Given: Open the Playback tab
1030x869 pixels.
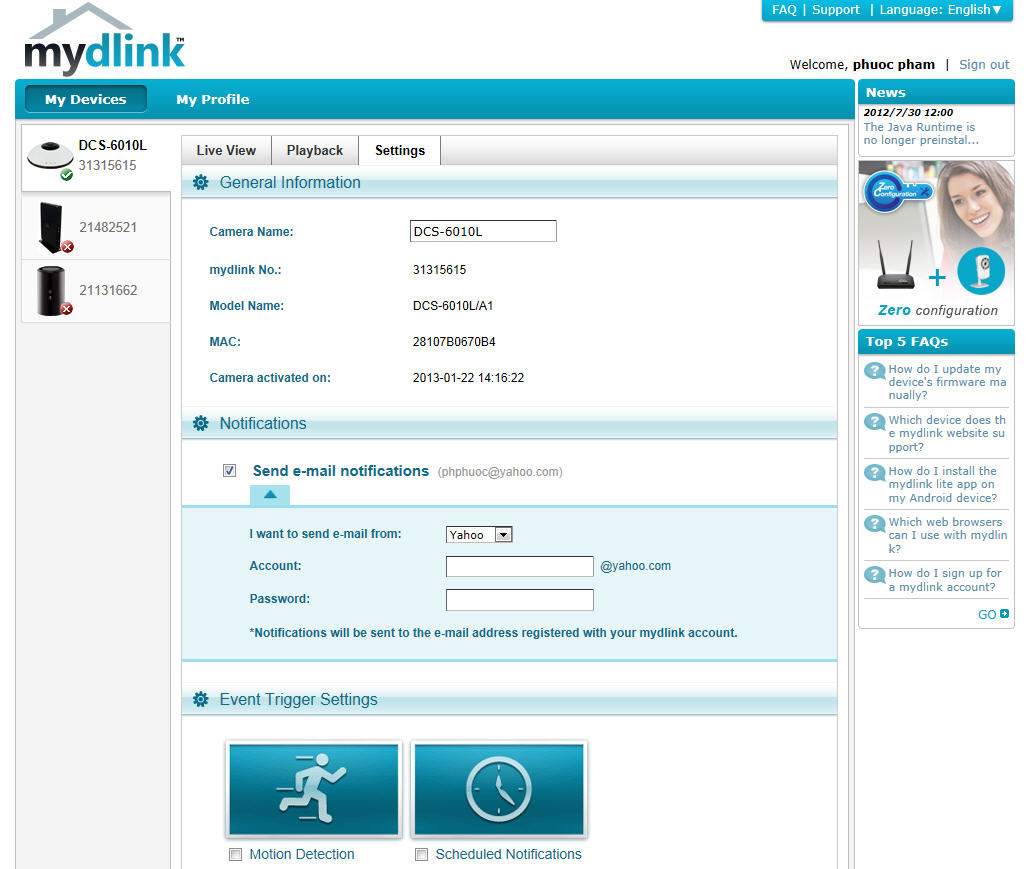Looking at the screenshot, I should (315, 151).
